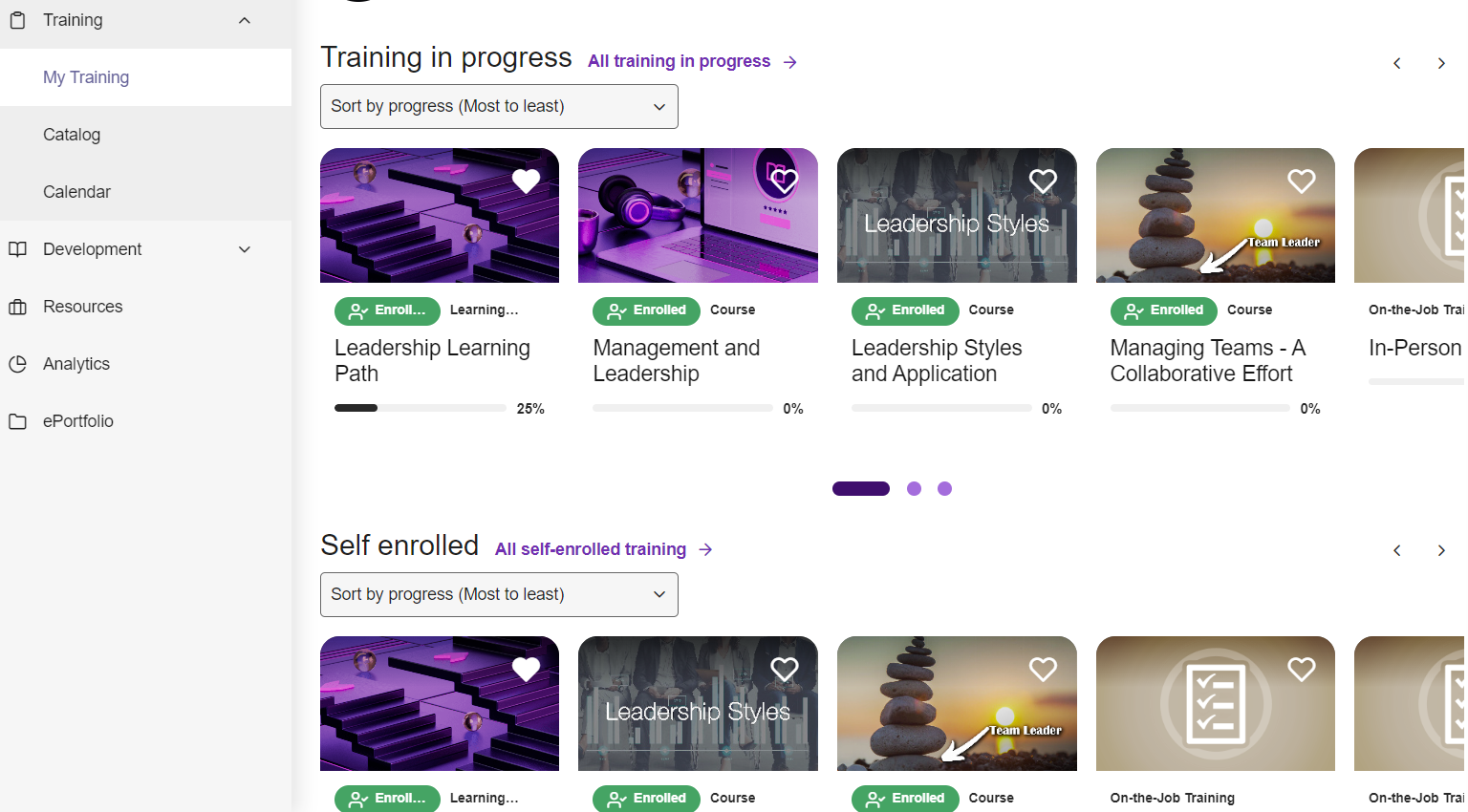The image size is (1468, 812).
Task: Open Self enrolled sort by progress dropdown
Action: (499, 594)
